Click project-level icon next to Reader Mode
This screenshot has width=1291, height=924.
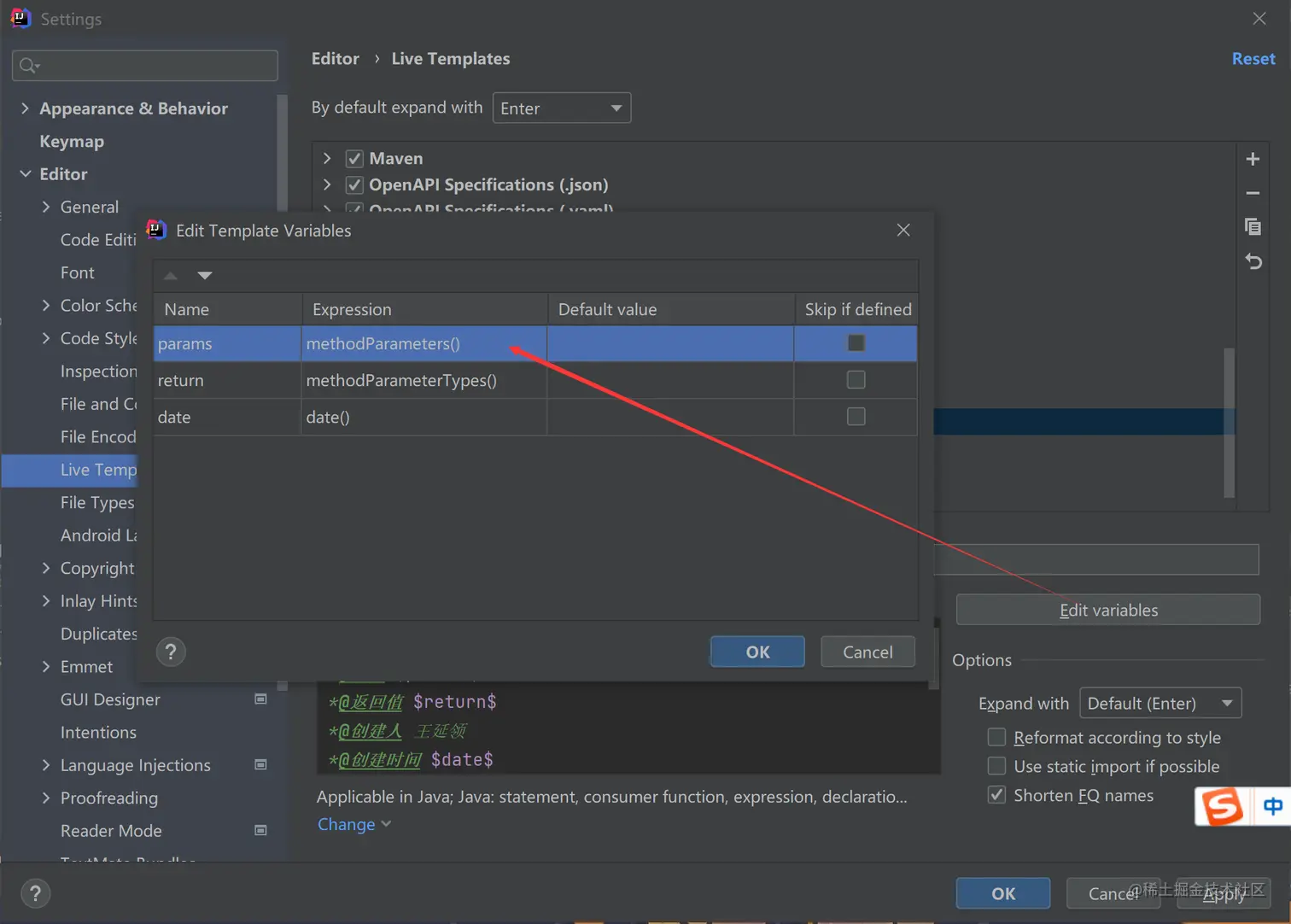point(261,831)
